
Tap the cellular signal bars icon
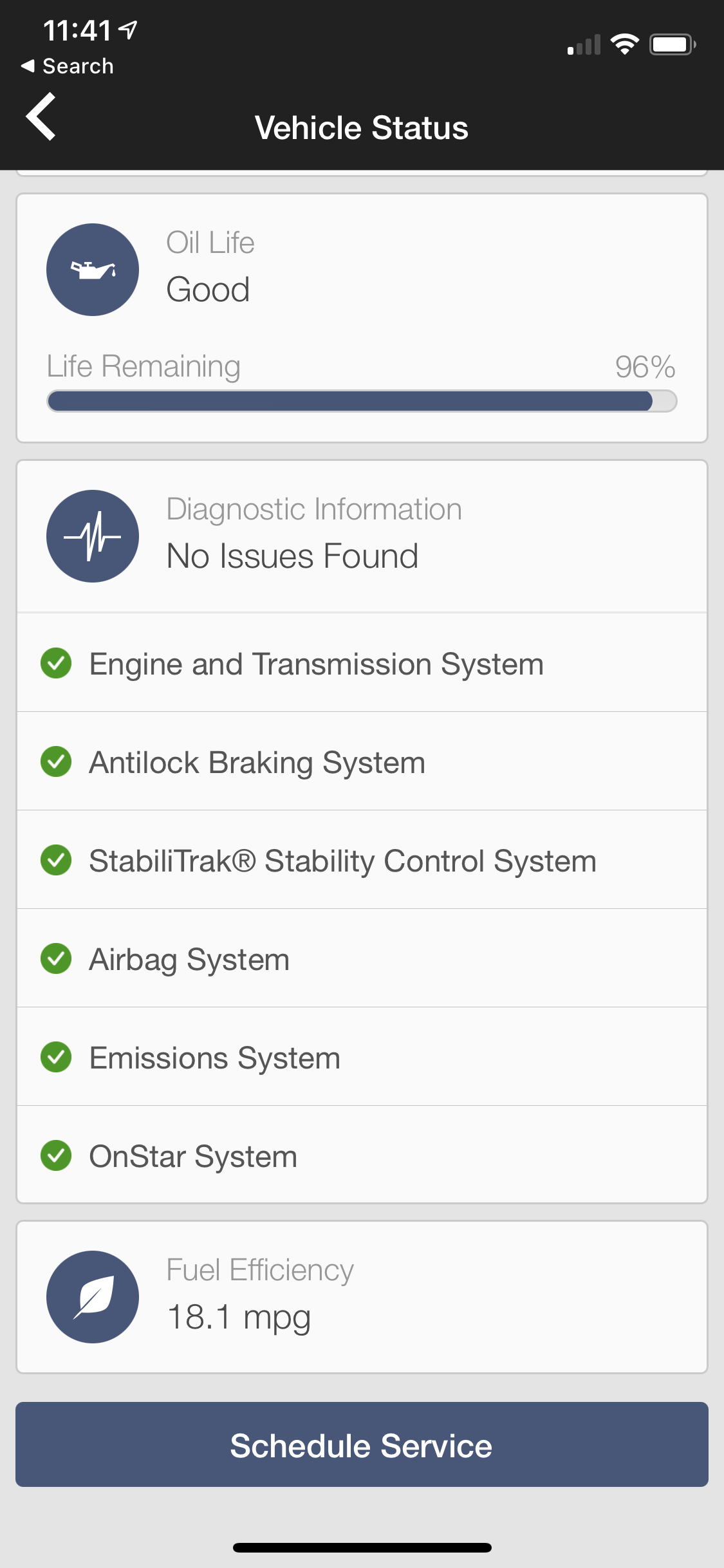[584, 45]
